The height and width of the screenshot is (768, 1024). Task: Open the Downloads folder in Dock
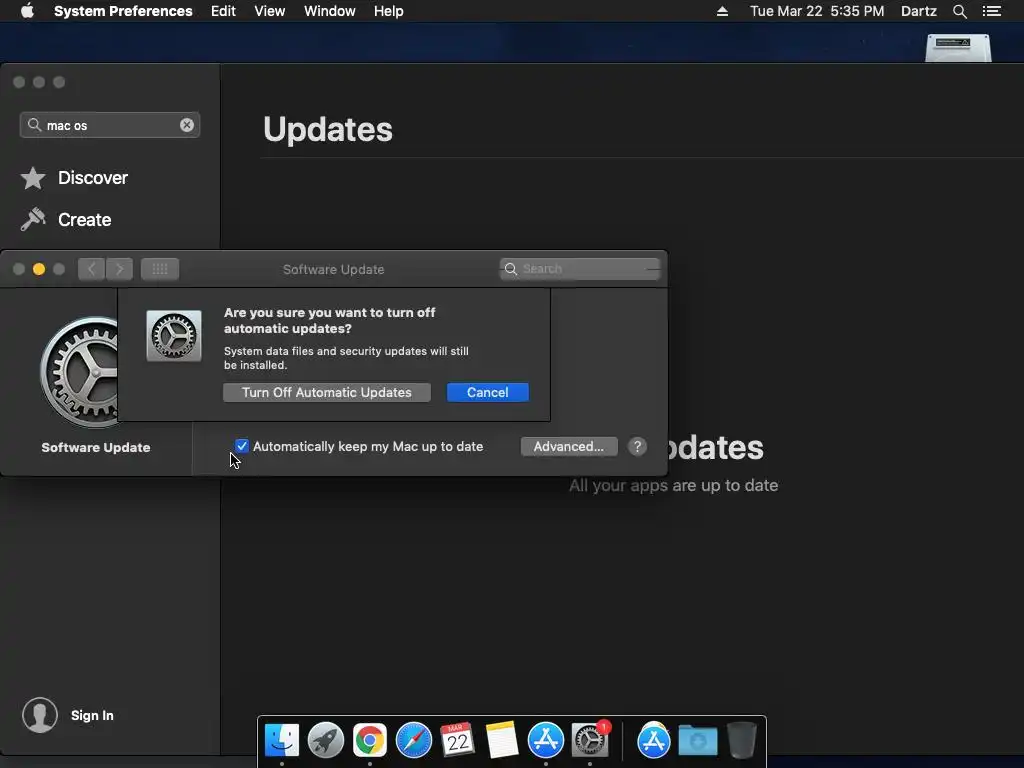coord(698,741)
